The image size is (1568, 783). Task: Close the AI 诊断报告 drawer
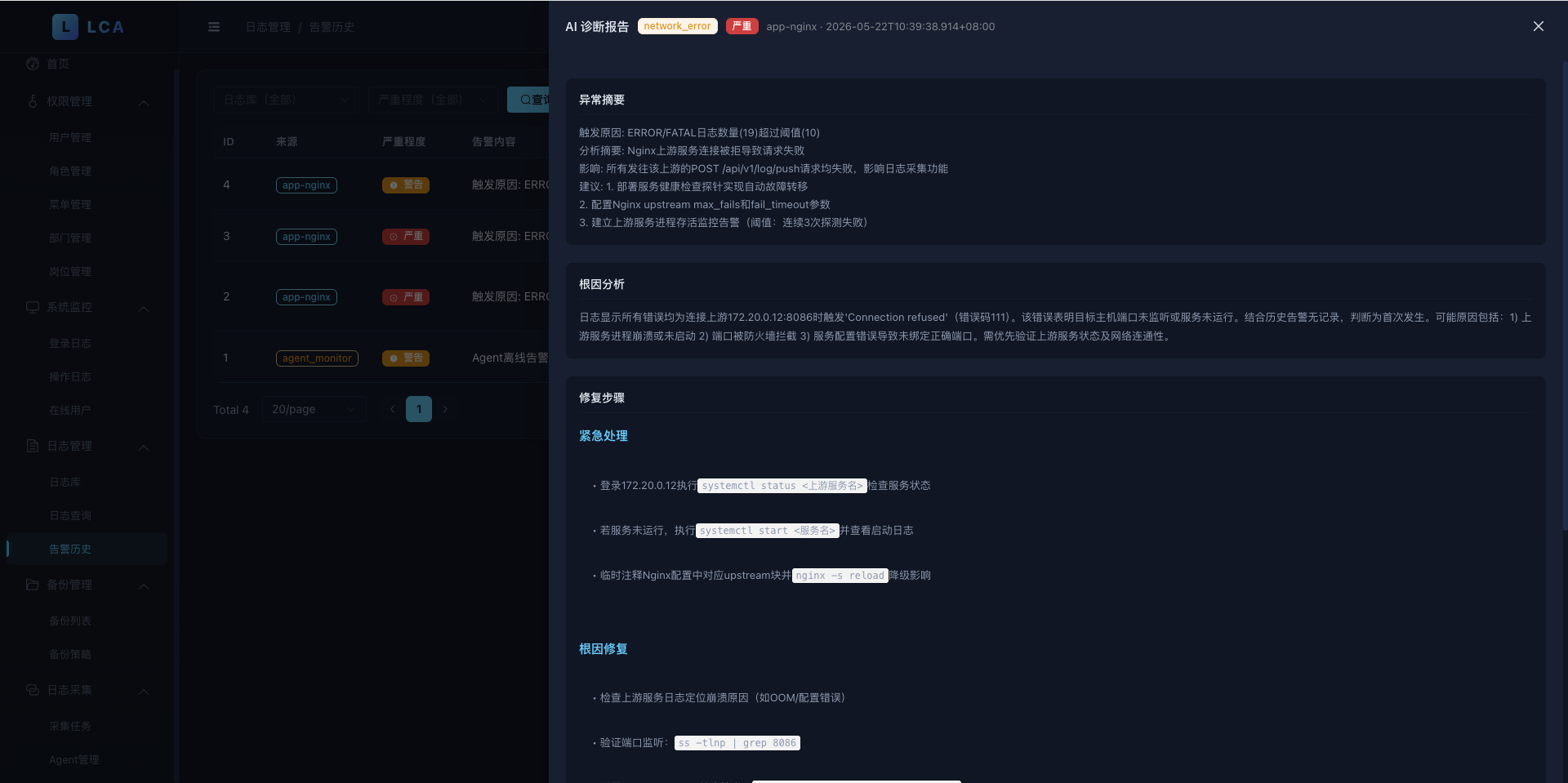point(1538,26)
